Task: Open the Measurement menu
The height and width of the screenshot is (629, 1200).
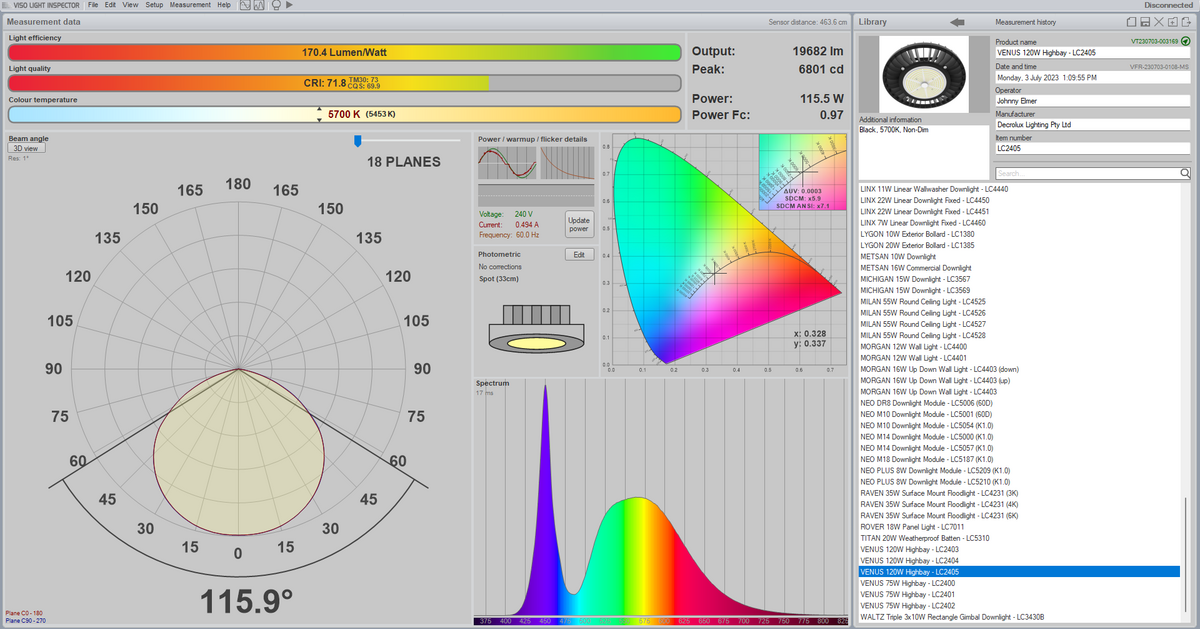Action: [189, 5]
